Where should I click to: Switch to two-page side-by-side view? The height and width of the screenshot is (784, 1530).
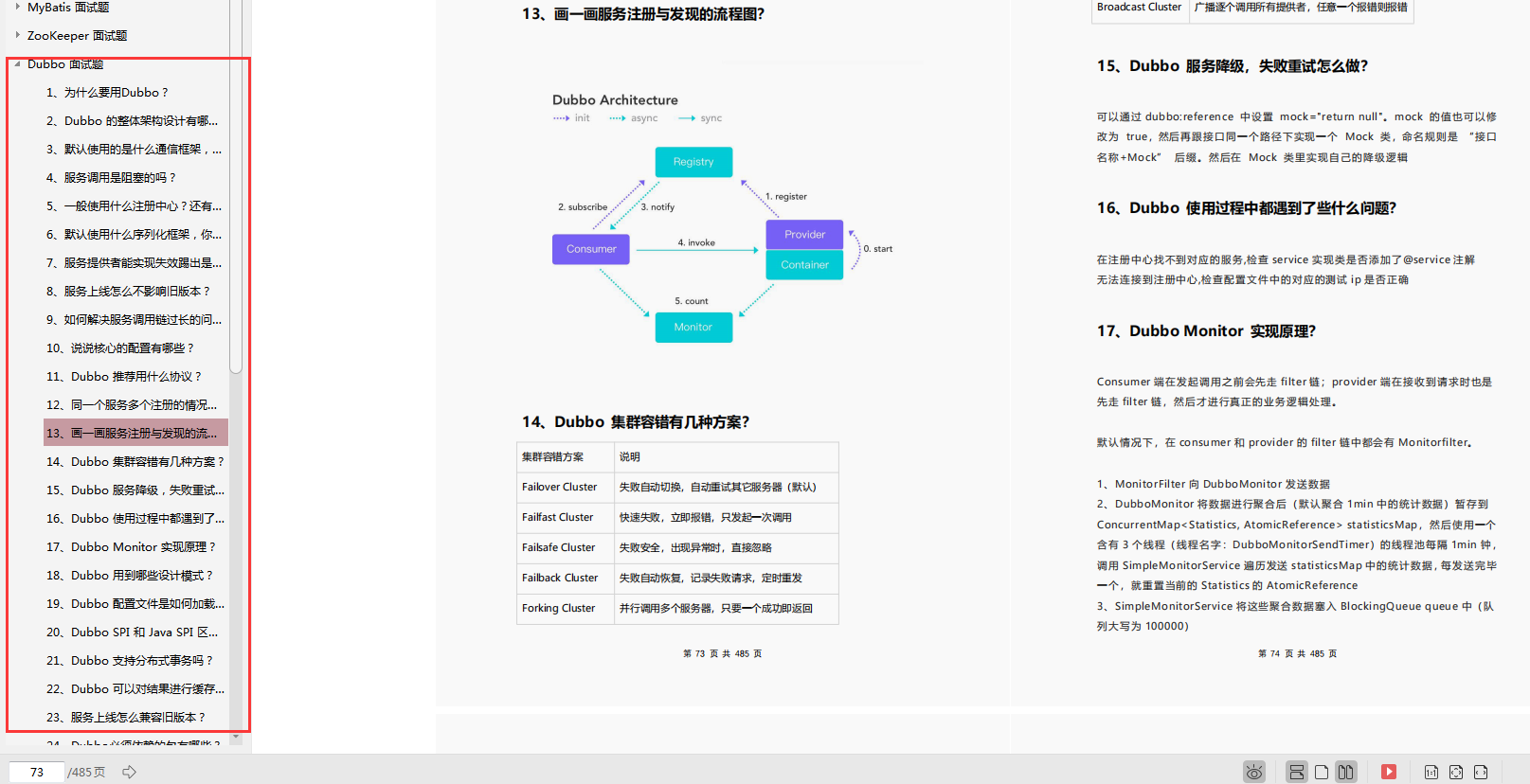(x=1346, y=772)
